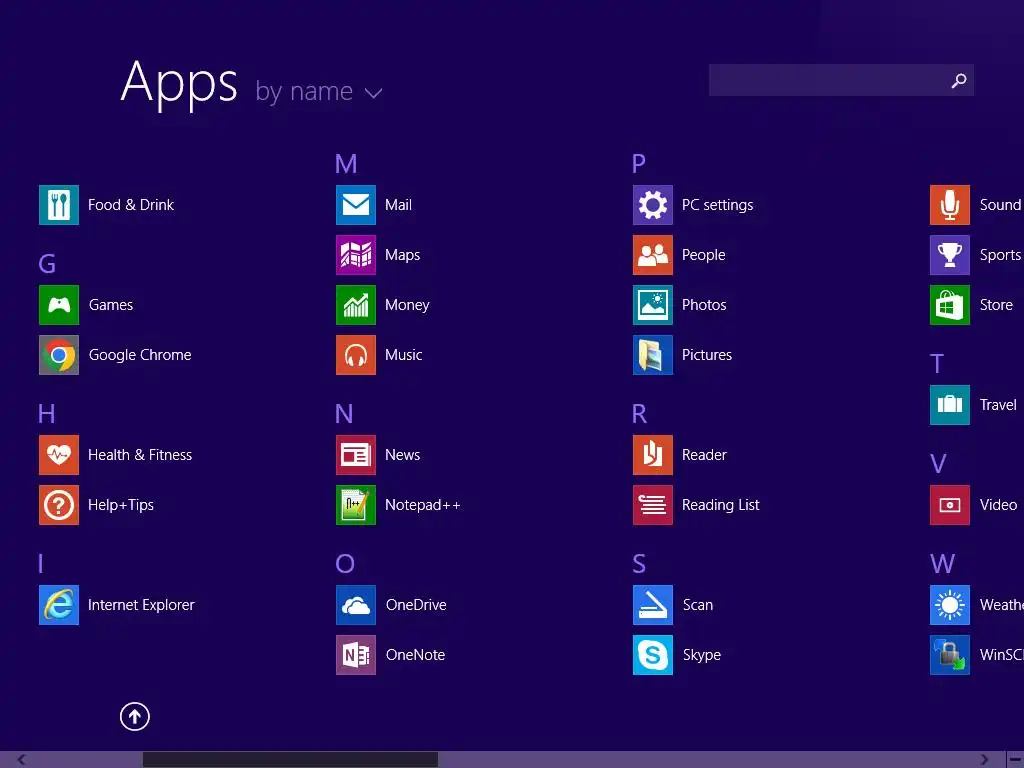The height and width of the screenshot is (768, 1024).
Task: Click the W section letter header
Action: 942,564
